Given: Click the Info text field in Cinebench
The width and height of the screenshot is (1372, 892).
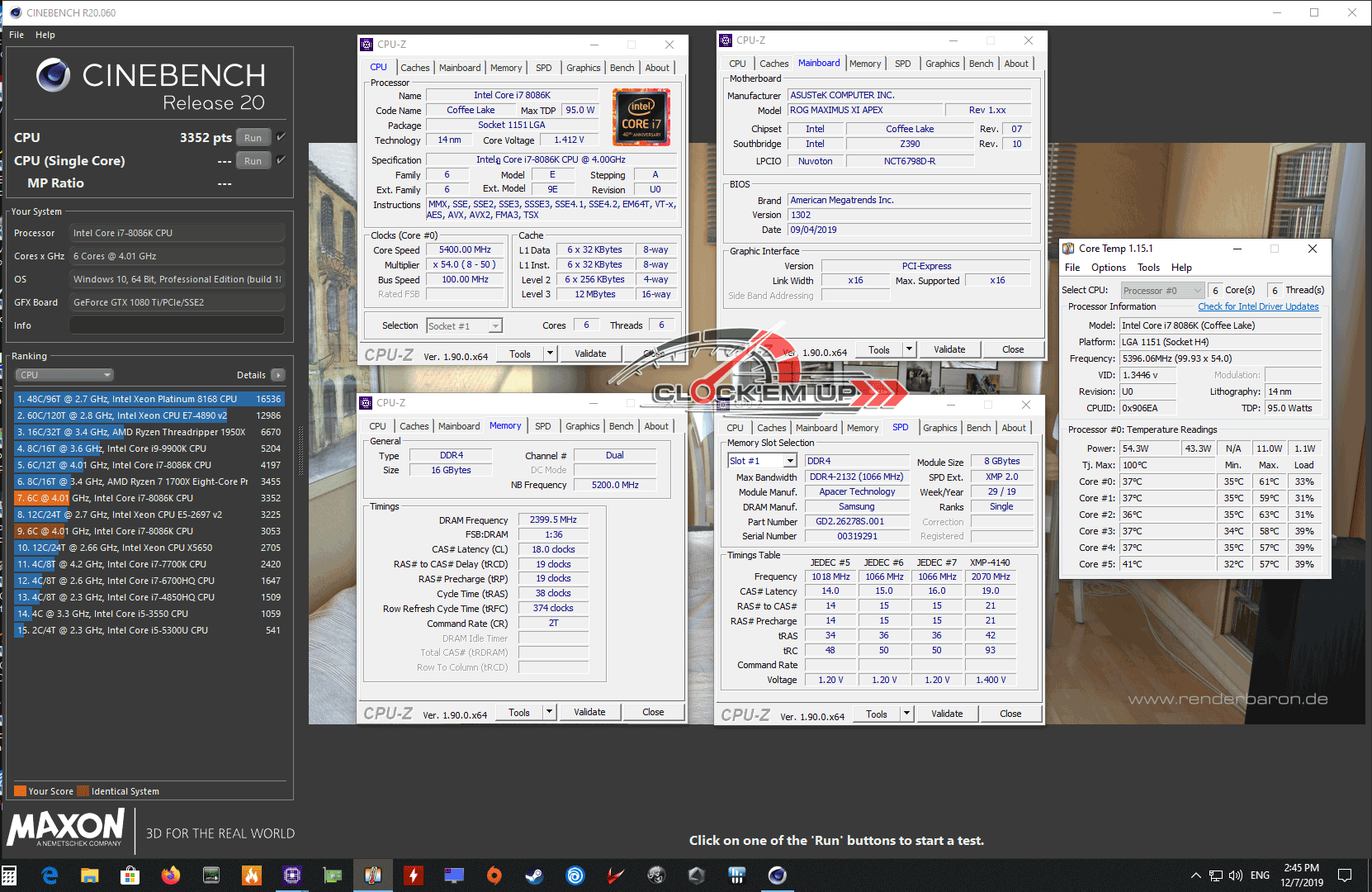Looking at the screenshot, I should (177, 325).
